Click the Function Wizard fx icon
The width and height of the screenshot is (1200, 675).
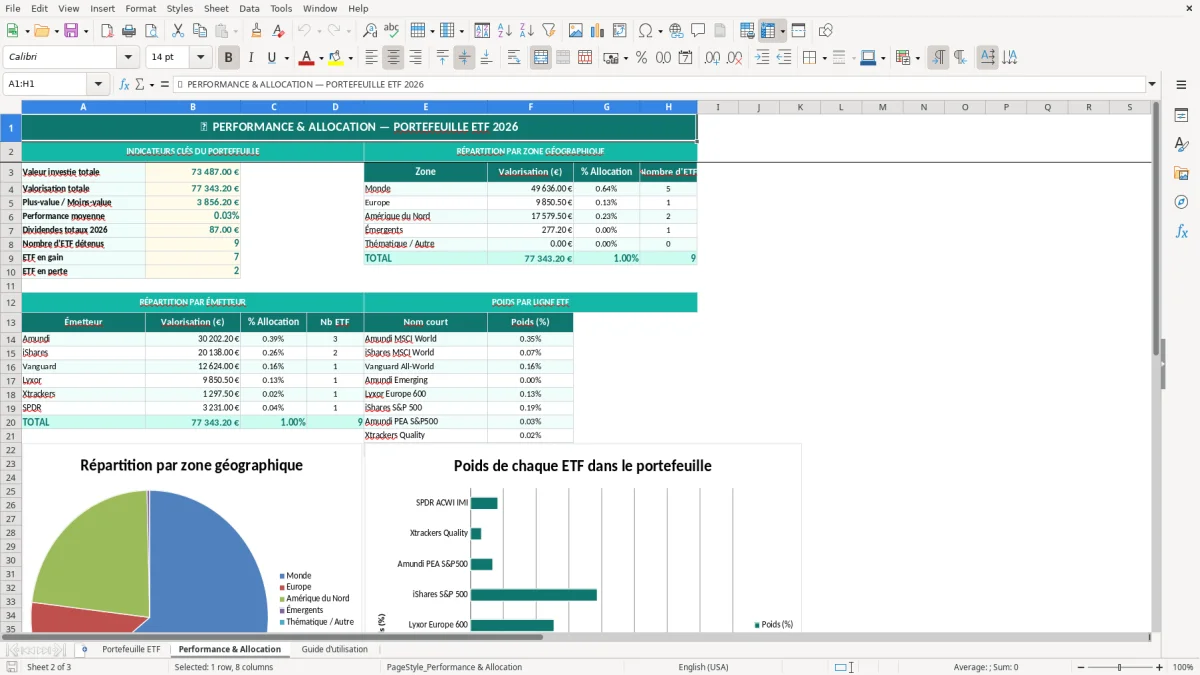125,84
